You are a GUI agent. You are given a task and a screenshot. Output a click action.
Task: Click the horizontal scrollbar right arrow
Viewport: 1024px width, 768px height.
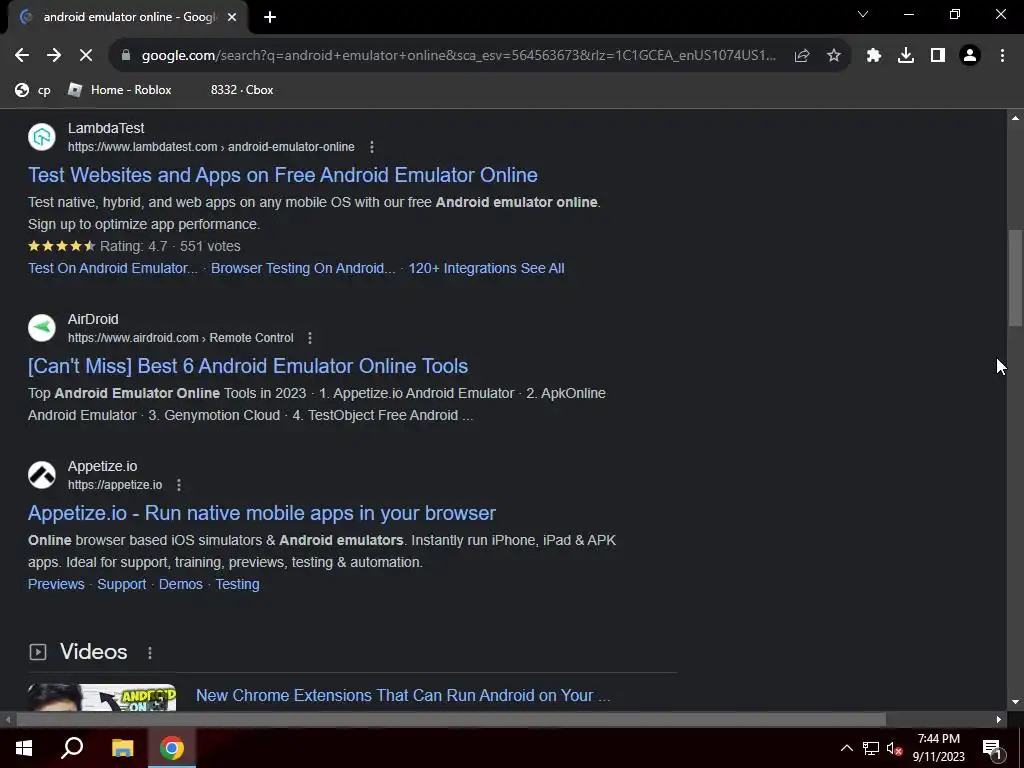coord(999,720)
